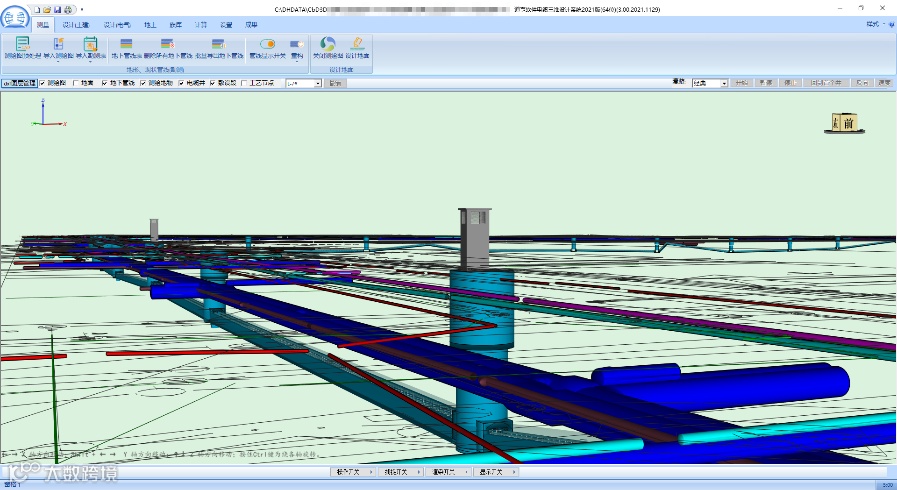Click the third bottom status bar dropdown button
Image resolution: width=897 pixels, height=490 pixels.
point(448,472)
